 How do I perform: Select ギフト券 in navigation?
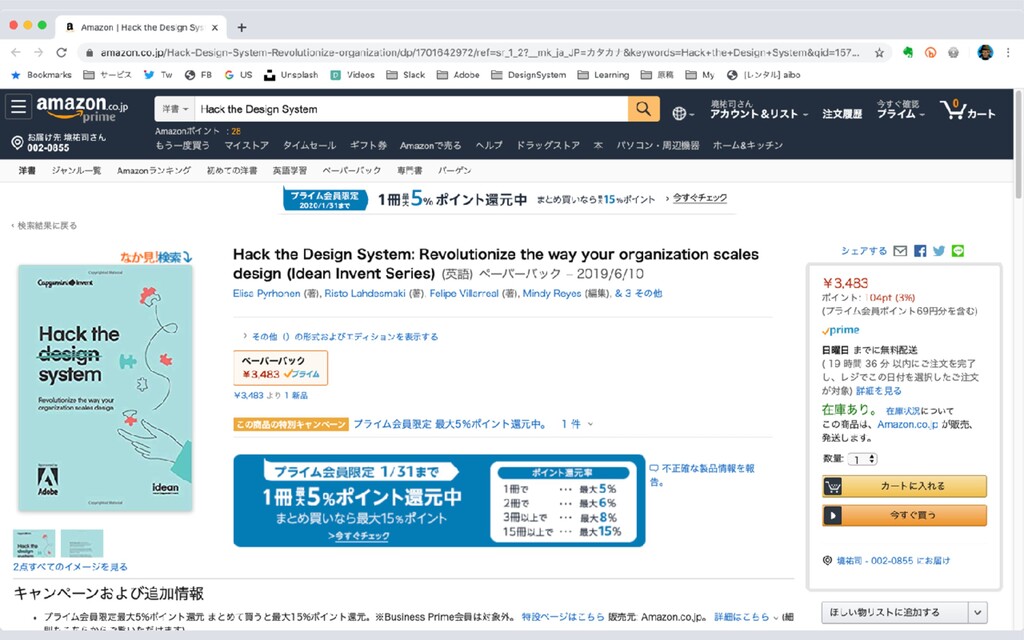[368, 146]
